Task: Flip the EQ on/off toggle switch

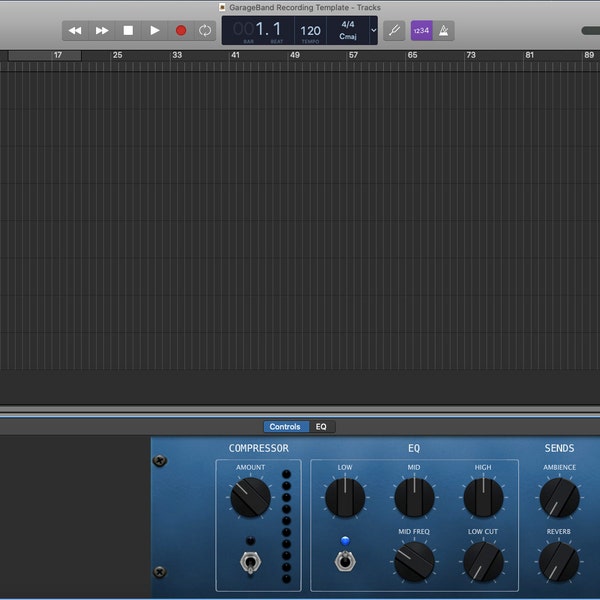Action: point(345,561)
